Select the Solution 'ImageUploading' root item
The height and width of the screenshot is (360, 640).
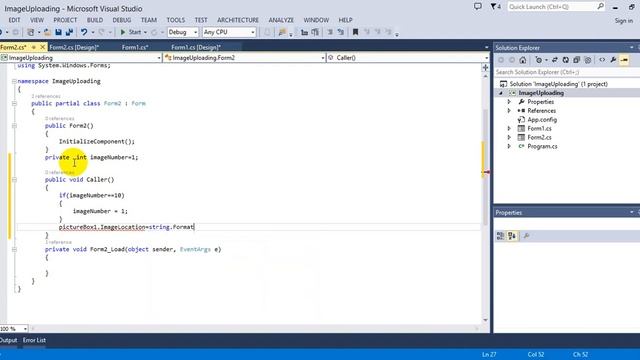[x=558, y=84]
